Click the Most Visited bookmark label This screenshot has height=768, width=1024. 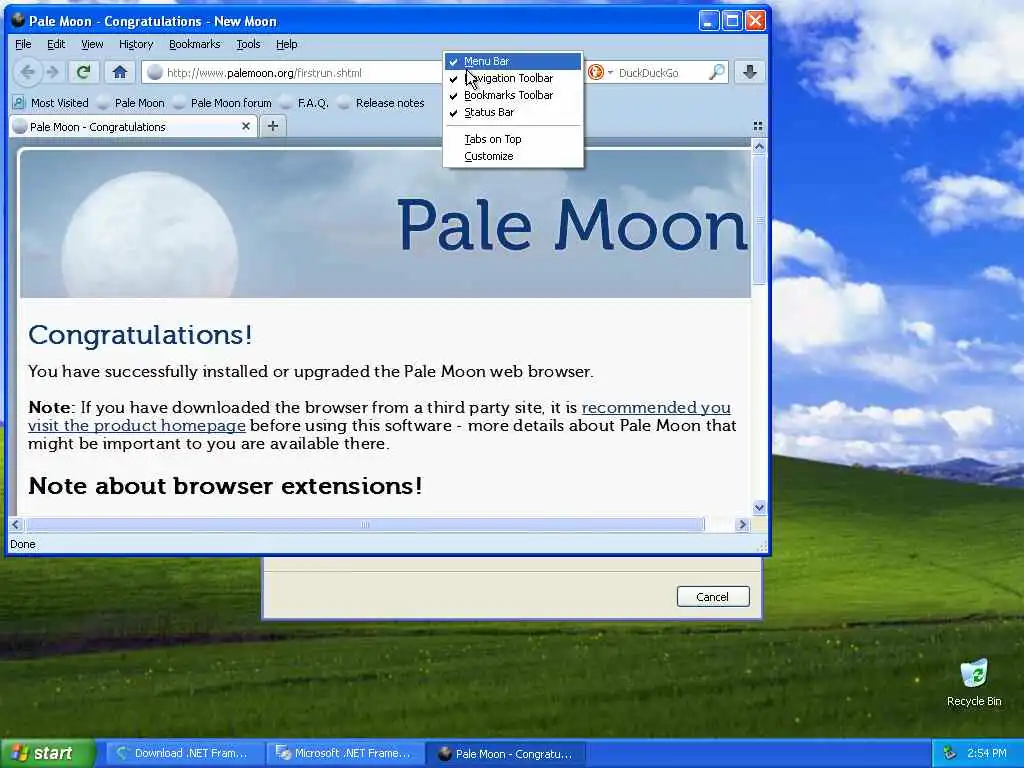(59, 103)
